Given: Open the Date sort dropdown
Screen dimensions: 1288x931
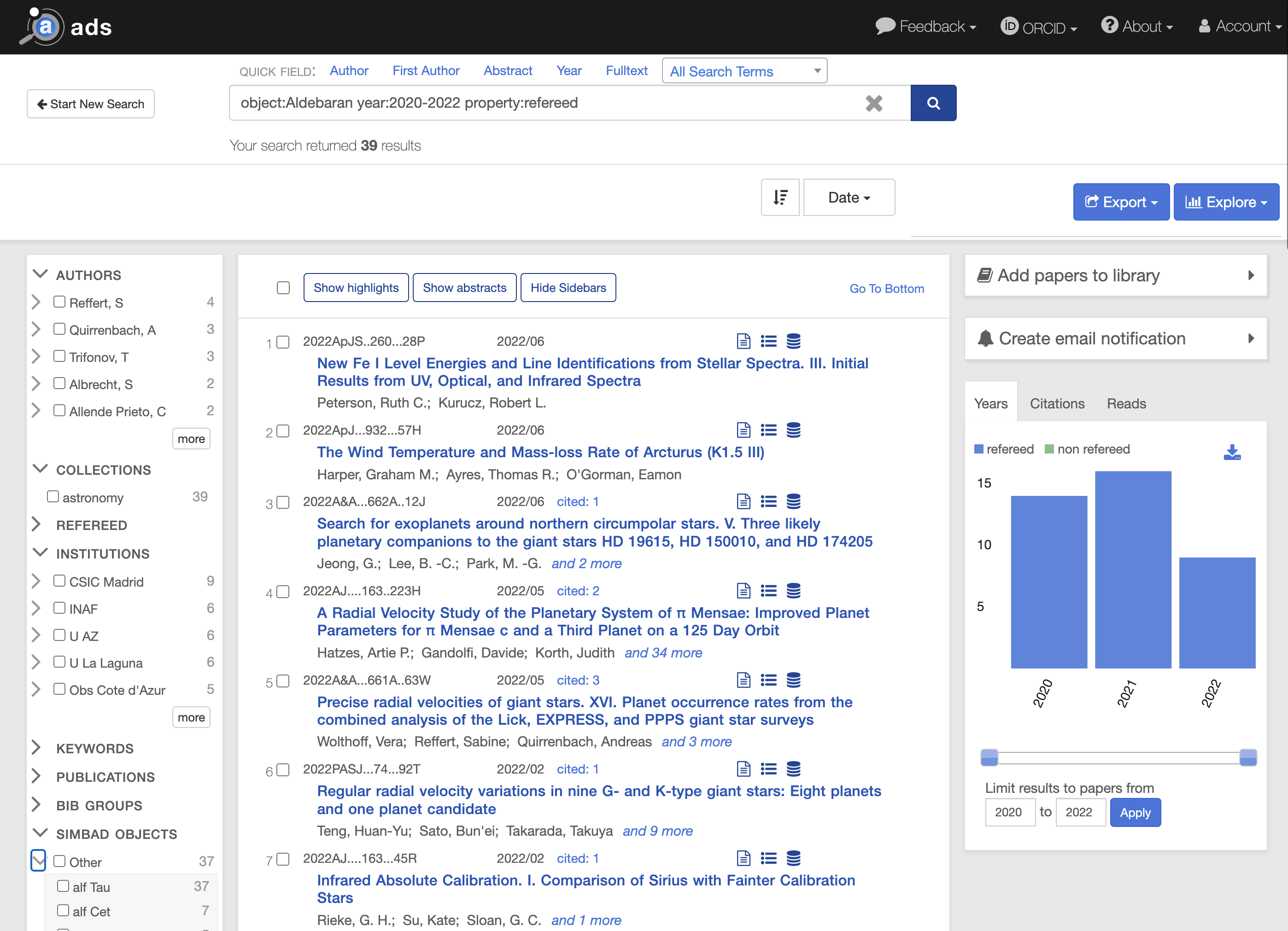Looking at the screenshot, I should (849, 198).
